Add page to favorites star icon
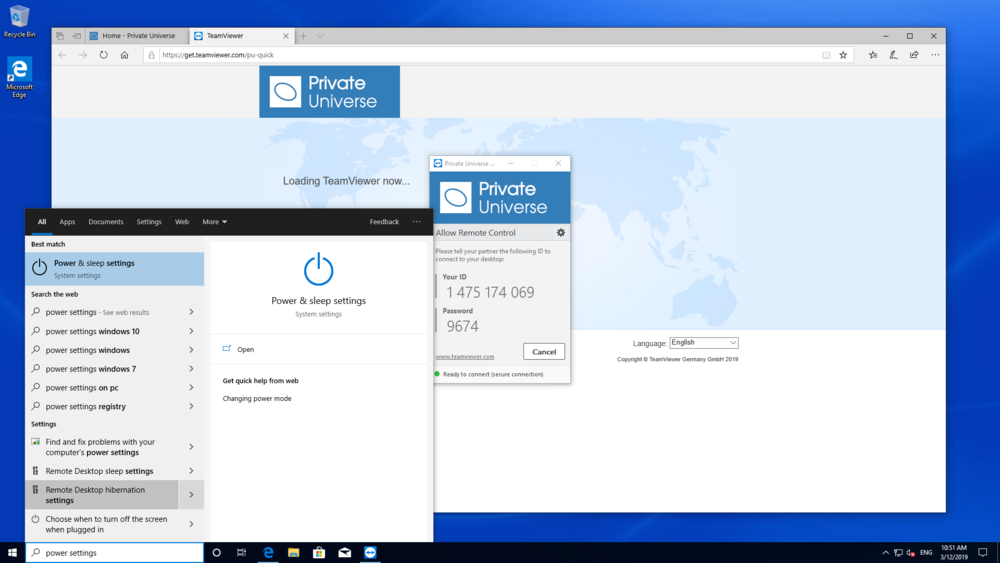 point(843,55)
